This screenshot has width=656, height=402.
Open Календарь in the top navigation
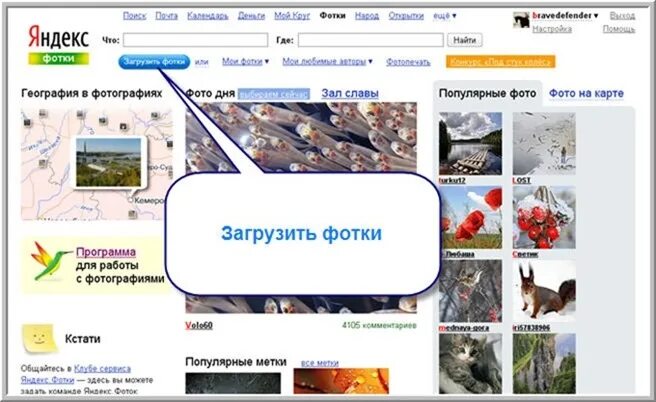pyautogui.click(x=208, y=16)
